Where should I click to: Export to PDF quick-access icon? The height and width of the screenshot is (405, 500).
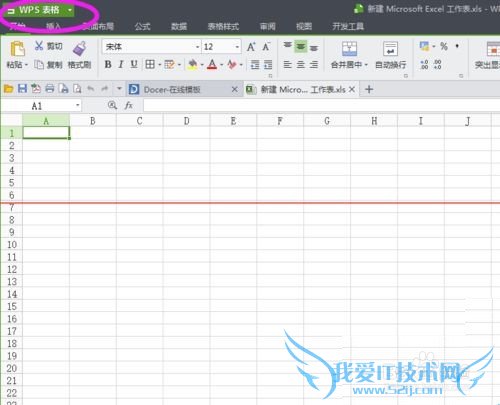36,89
